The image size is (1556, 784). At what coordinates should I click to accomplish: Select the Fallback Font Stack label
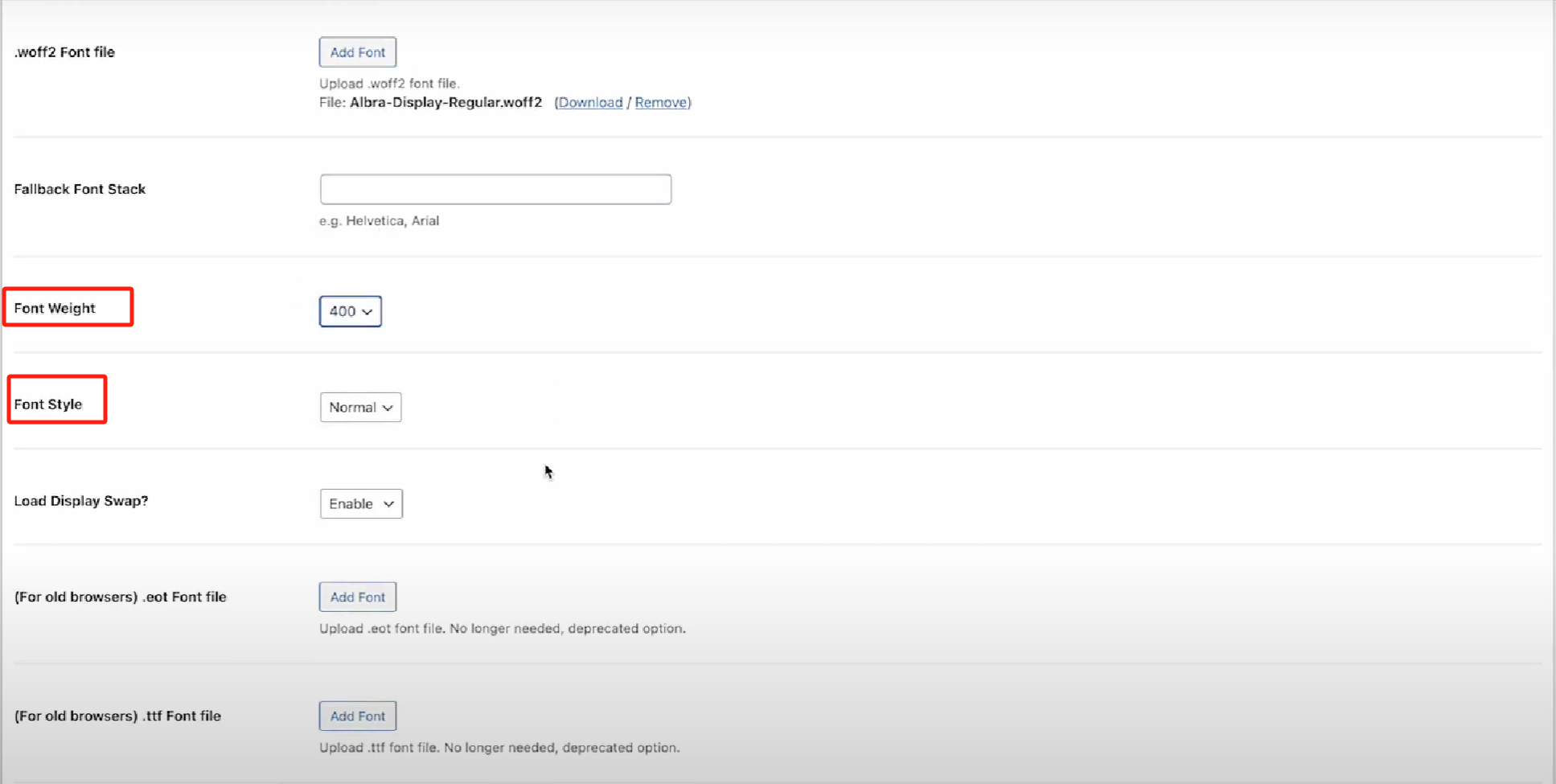click(x=80, y=189)
